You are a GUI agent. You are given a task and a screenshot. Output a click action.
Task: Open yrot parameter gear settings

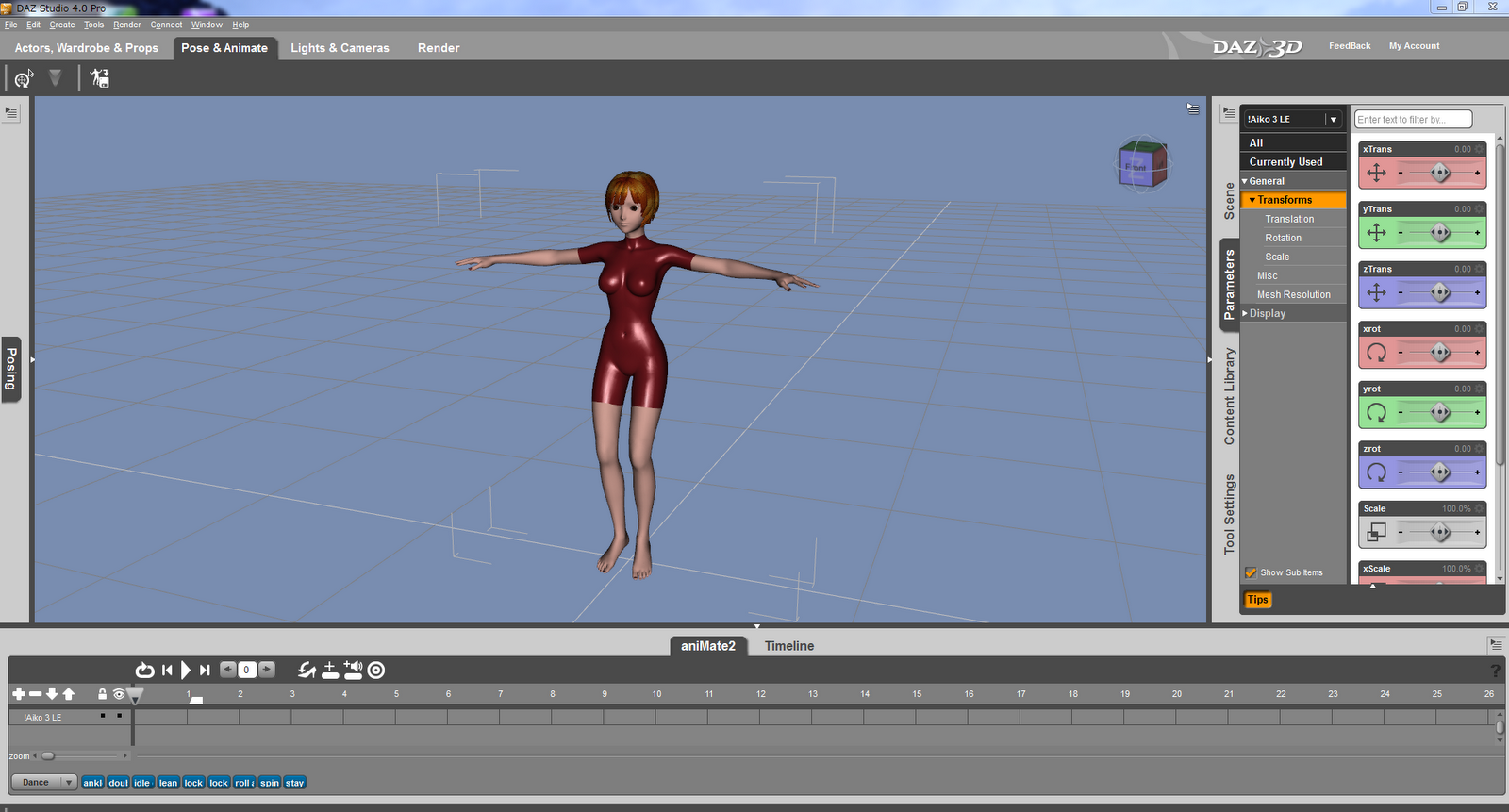[x=1479, y=389]
